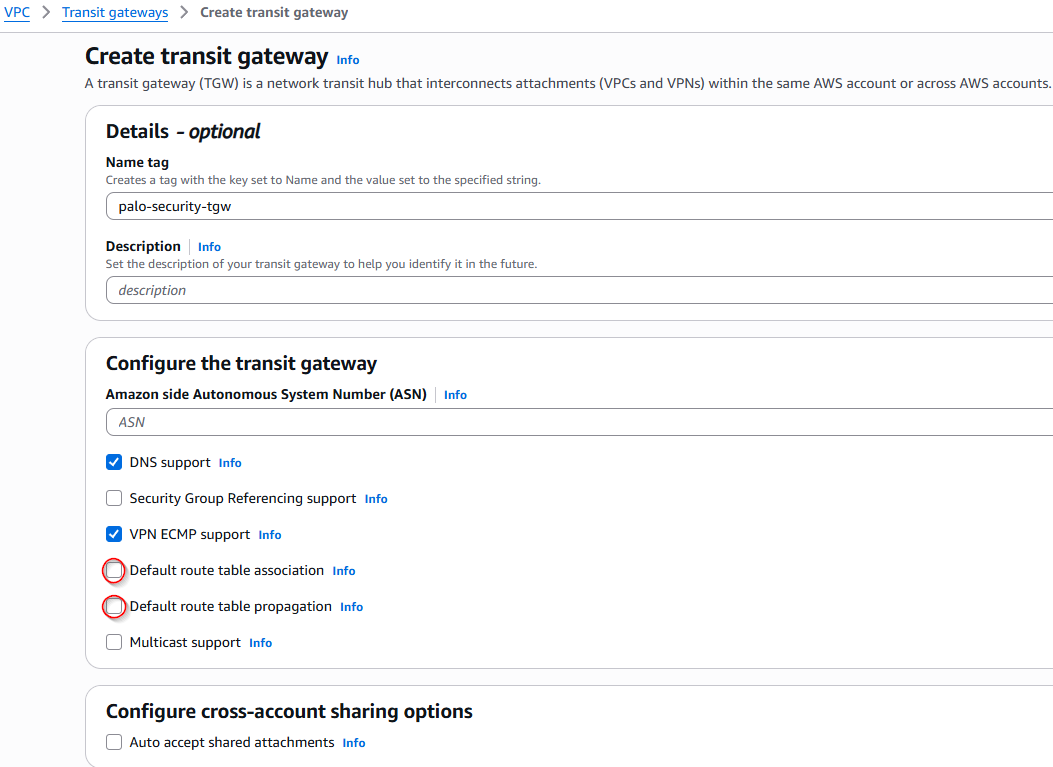This screenshot has height=767, width=1053.
Task: Open the VPC breadcrumb link
Action: click(x=17, y=13)
